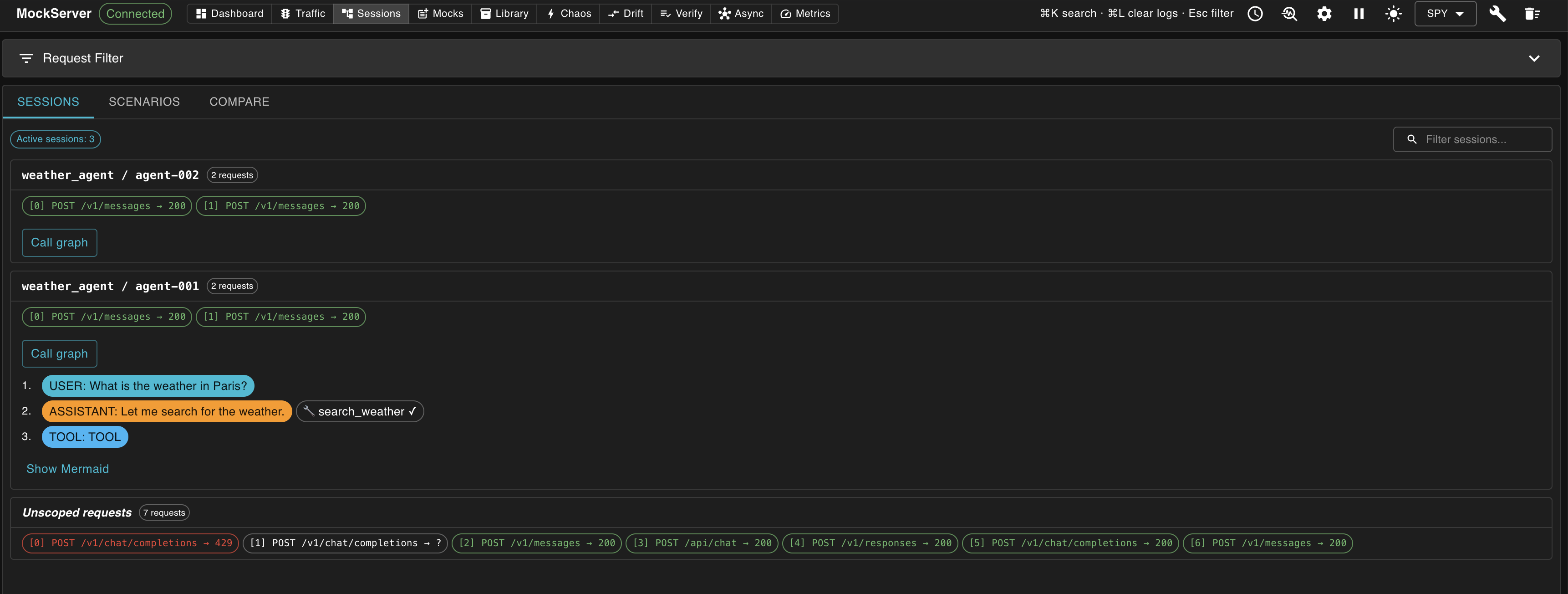
Task: Open the Async section
Action: tap(741, 13)
